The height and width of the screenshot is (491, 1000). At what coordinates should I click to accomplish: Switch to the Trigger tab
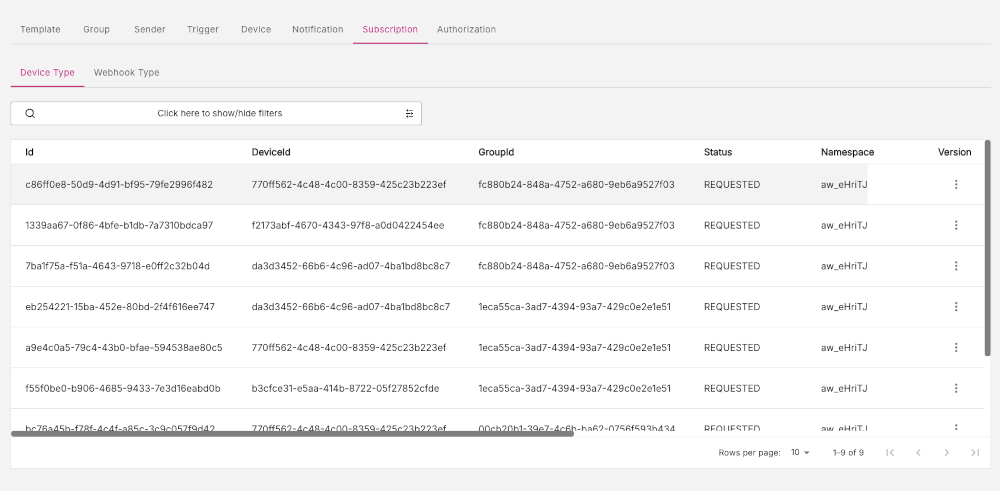click(203, 29)
